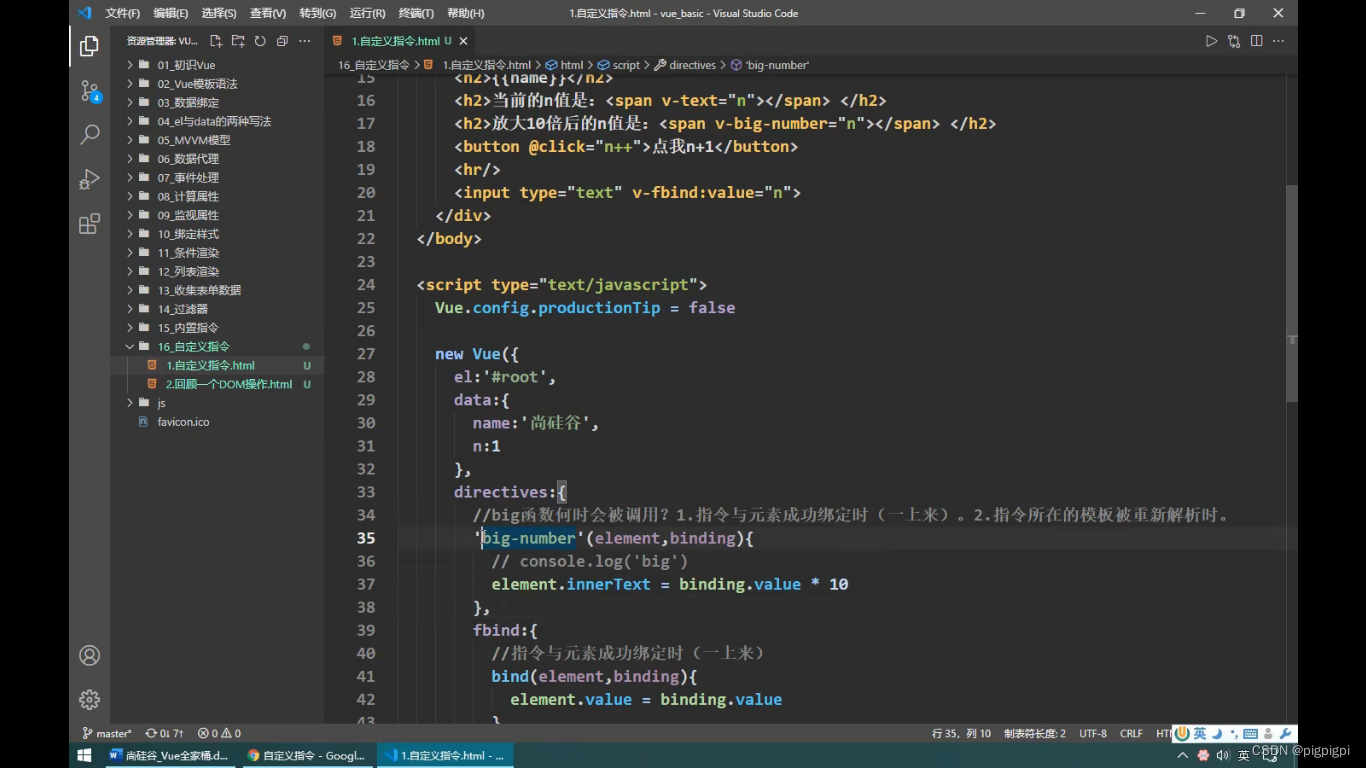Switch to the Google Chrome taskbar button
The image size is (1366, 768).
[x=307, y=755]
